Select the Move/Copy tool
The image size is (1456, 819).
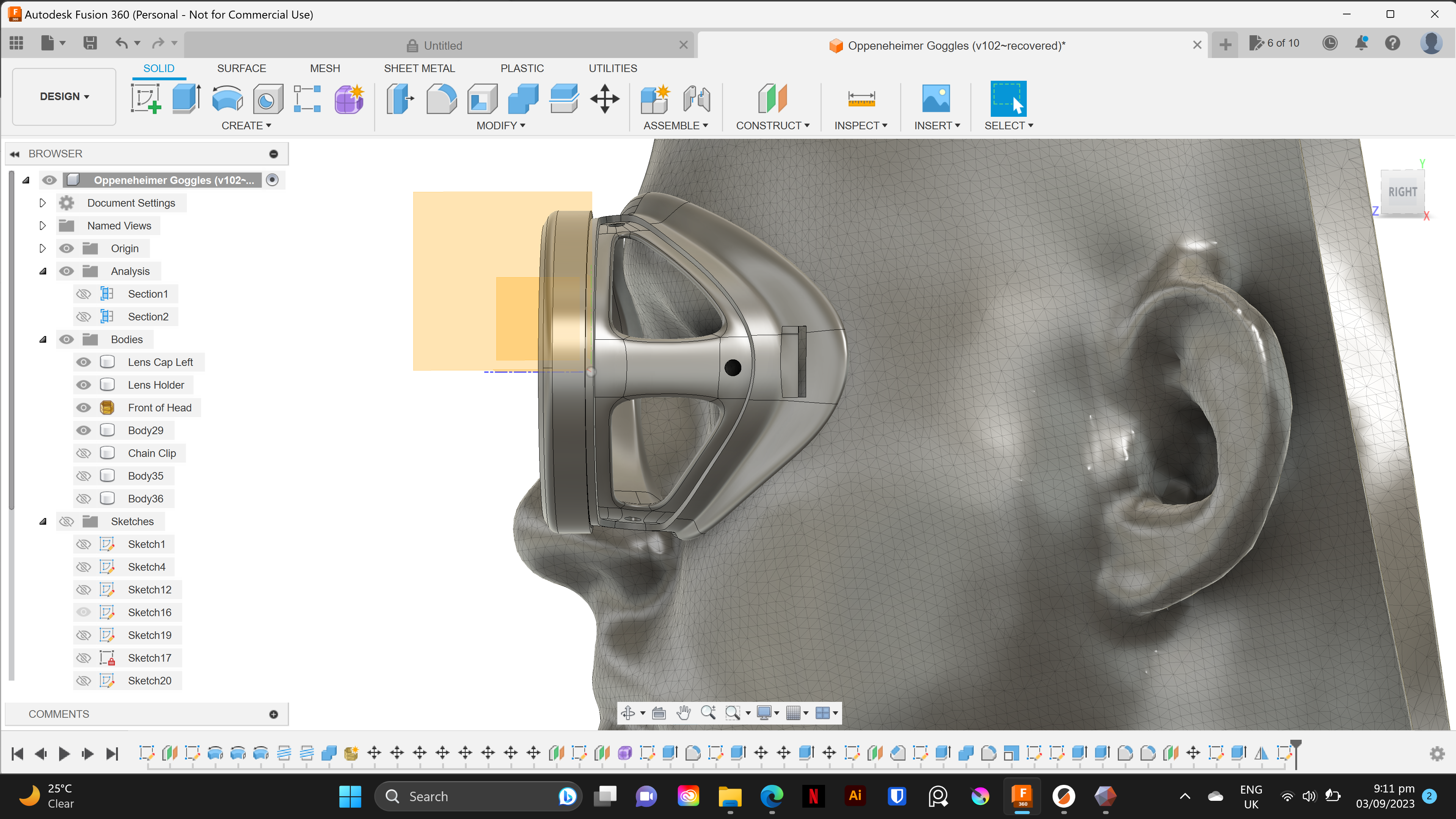(604, 98)
